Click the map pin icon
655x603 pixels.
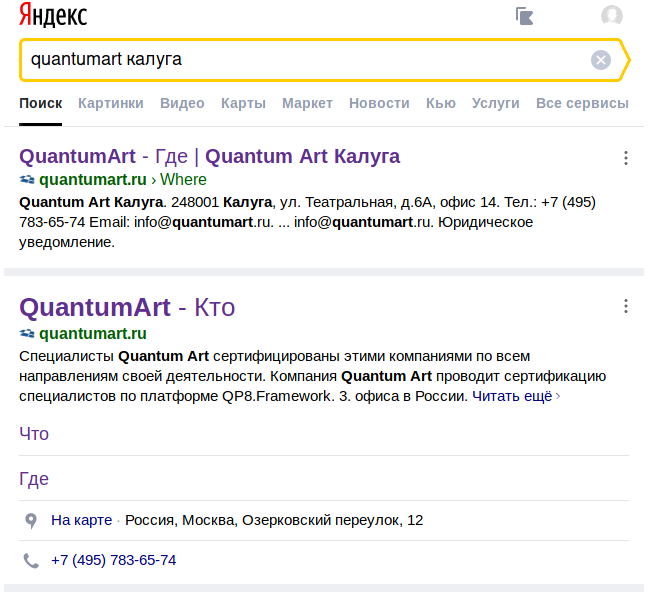point(31,521)
